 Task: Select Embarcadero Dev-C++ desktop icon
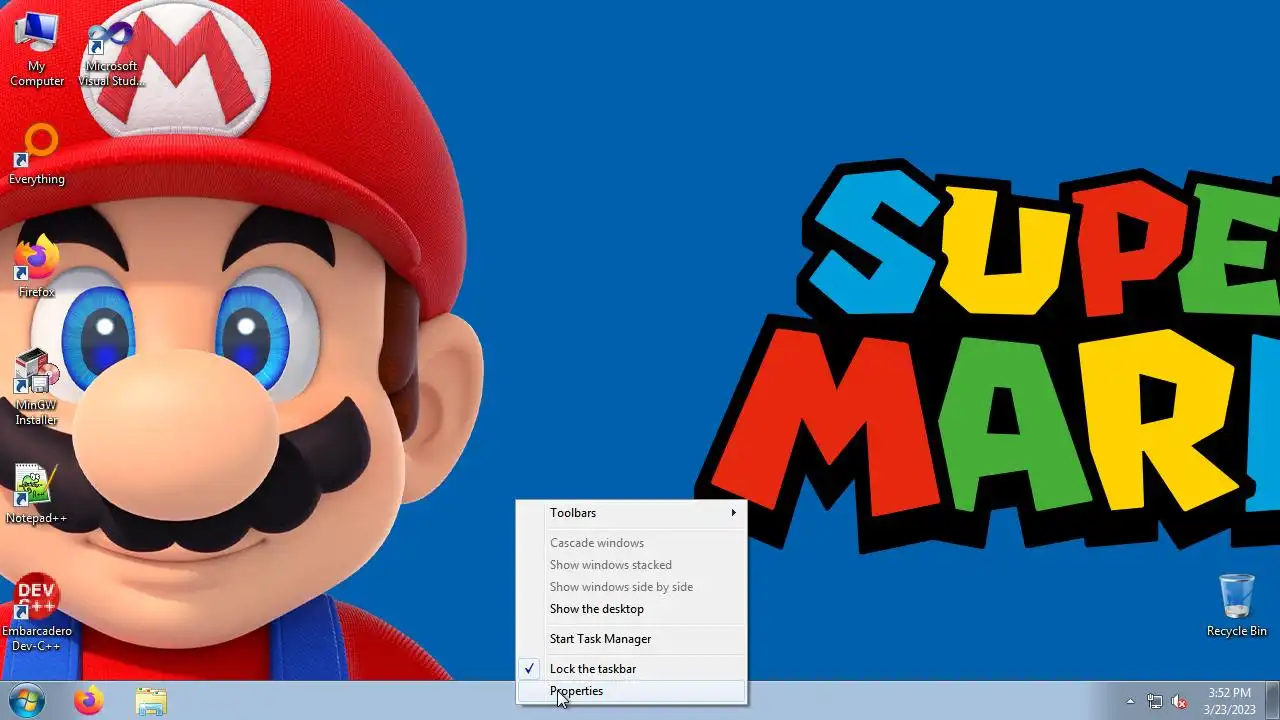pyautogui.click(x=36, y=614)
